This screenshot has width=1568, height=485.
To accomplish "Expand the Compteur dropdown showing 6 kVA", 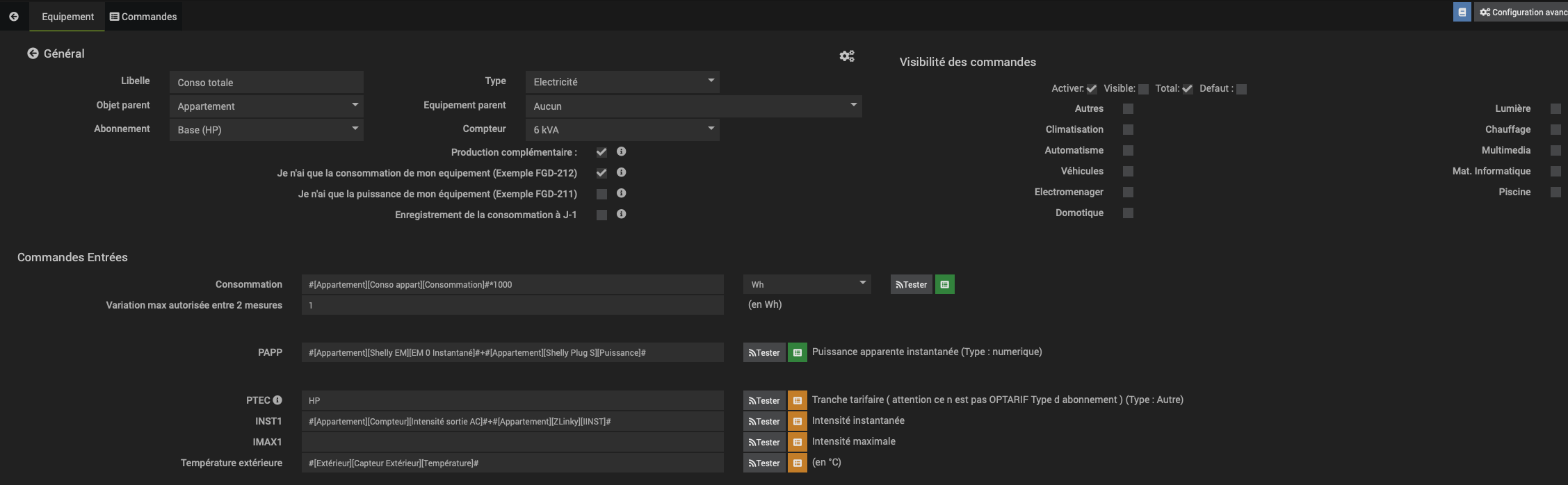I will point(622,130).
